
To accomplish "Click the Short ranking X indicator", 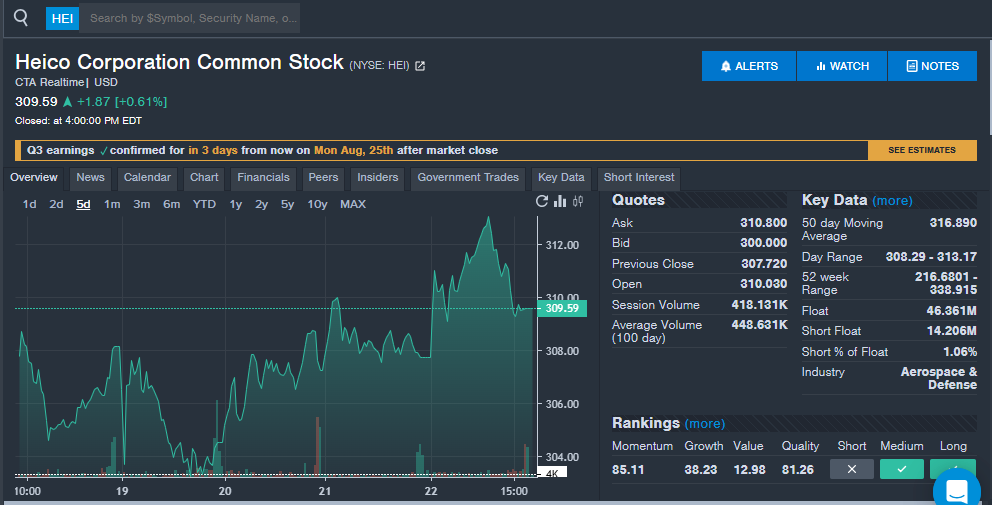I will coord(852,469).
